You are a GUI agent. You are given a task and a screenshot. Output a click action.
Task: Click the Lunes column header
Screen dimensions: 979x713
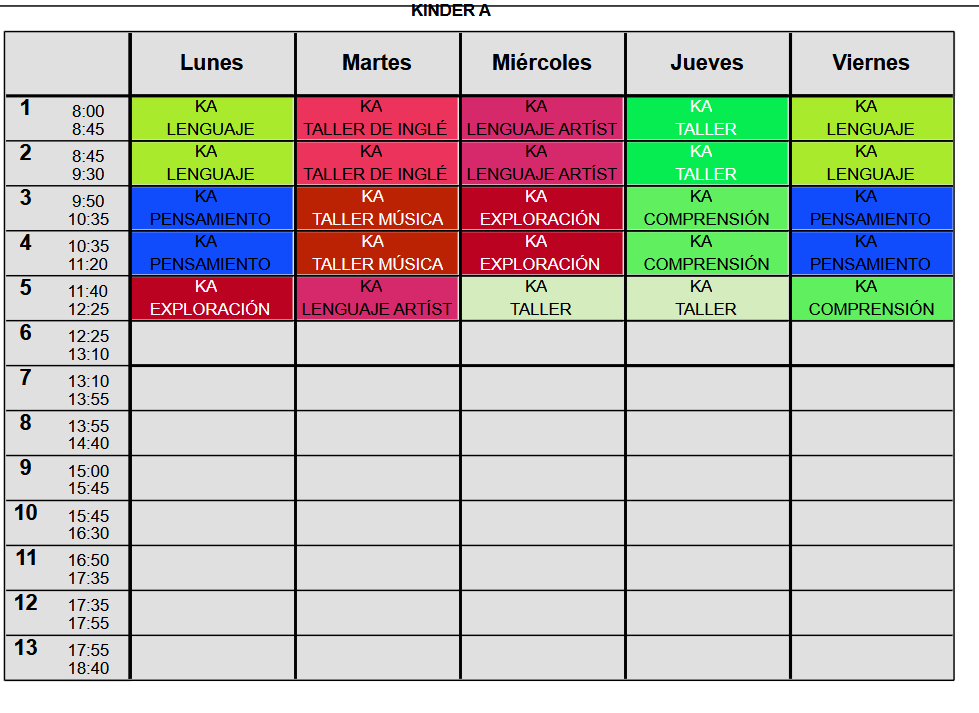tap(212, 63)
